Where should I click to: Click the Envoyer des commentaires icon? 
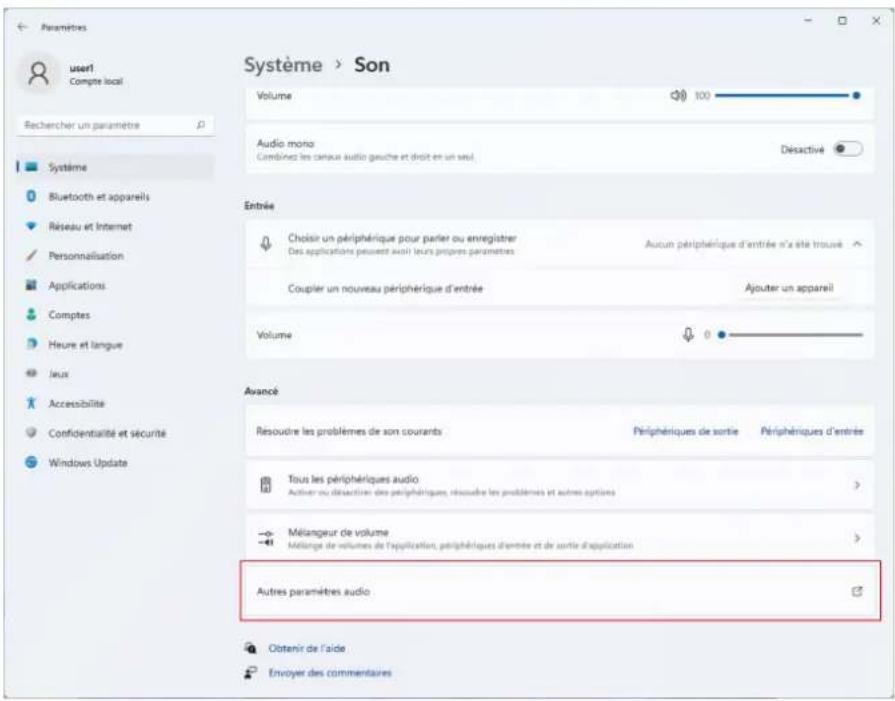(x=251, y=672)
